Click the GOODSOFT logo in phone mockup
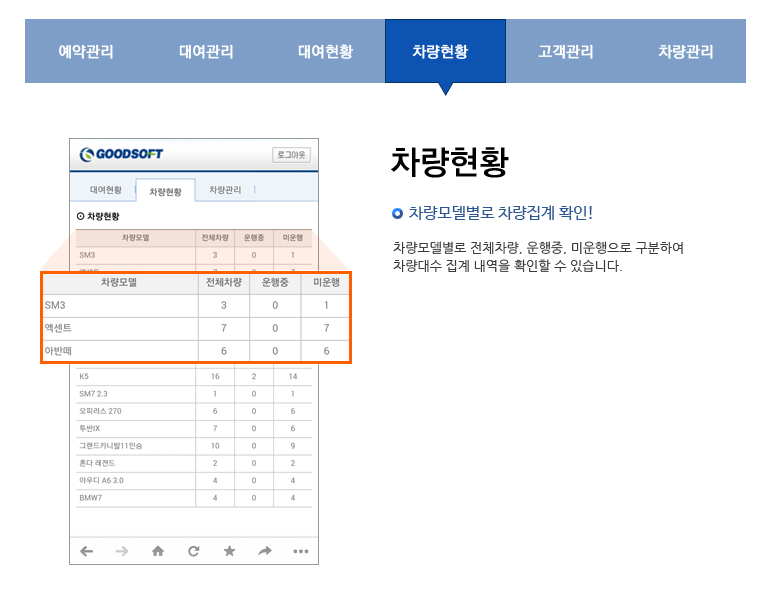770x600 pixels. (121, 154)
